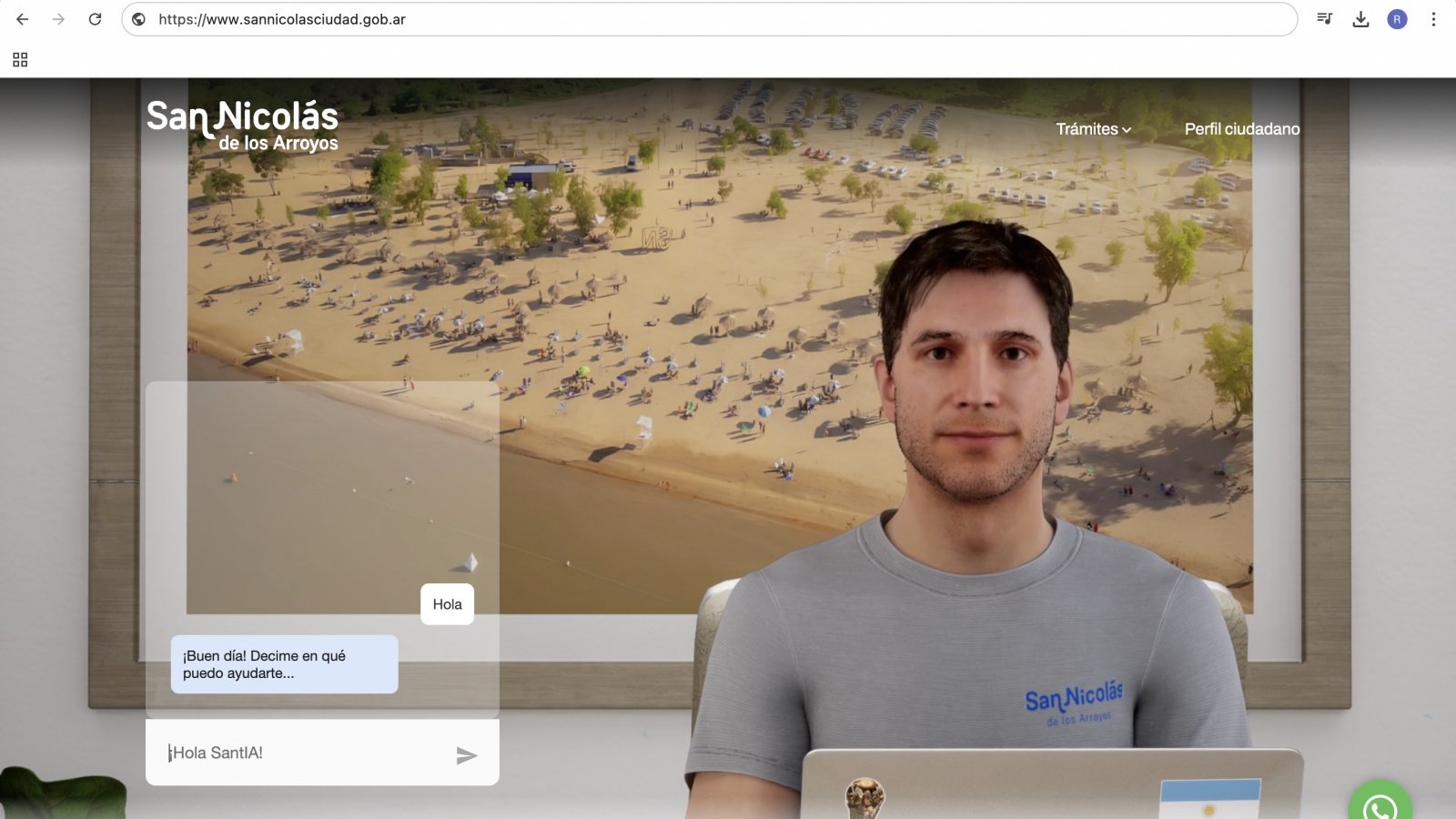The height and width of the screenshot is (819, 1456).
Task: Open the browser three-dot menu
Action: pos(1433,19)
